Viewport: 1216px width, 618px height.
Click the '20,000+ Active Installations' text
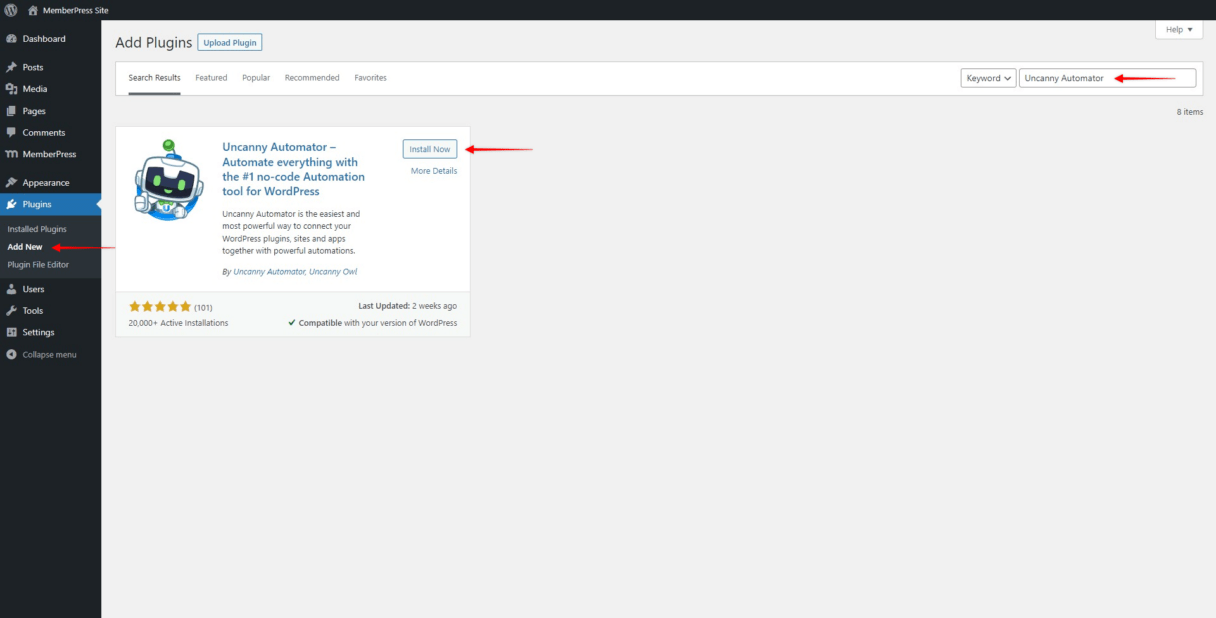coord(178,323)
